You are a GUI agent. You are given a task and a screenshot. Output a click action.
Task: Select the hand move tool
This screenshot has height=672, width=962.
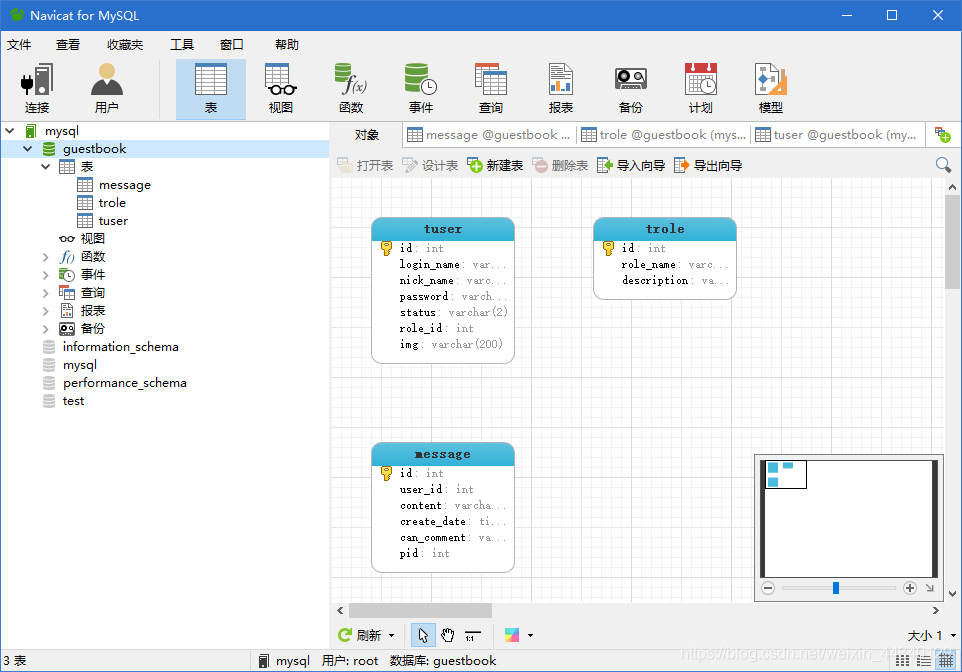[448, 635]
